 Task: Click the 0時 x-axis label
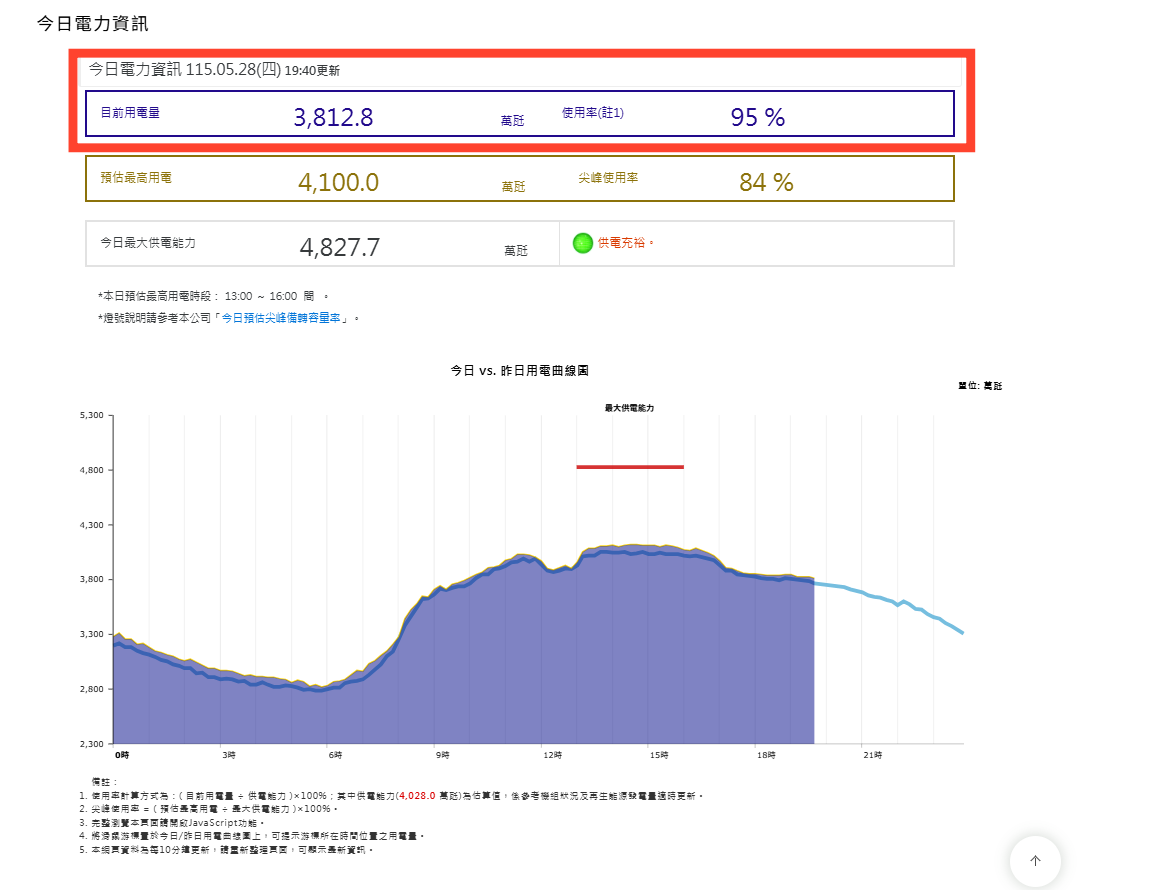(122, 755)
